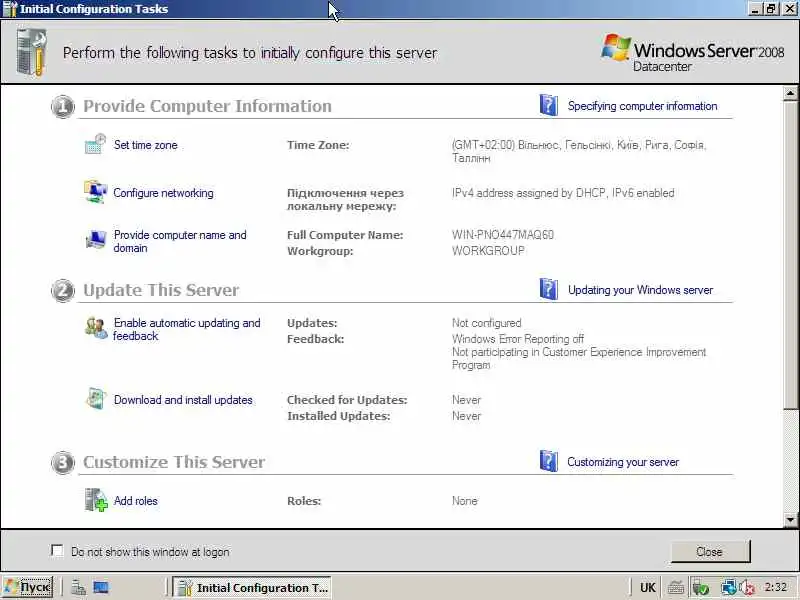Minimize the Initial Configuration Tasks window
The height and width of the screenshot is (600, 800).
pyautogui.click(x=756, y=9)
